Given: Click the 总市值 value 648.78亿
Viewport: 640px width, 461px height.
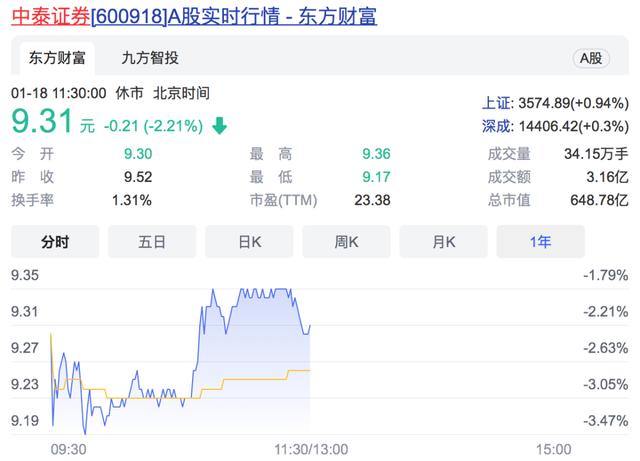Looking at the screenshot, I should click(599, 200).
